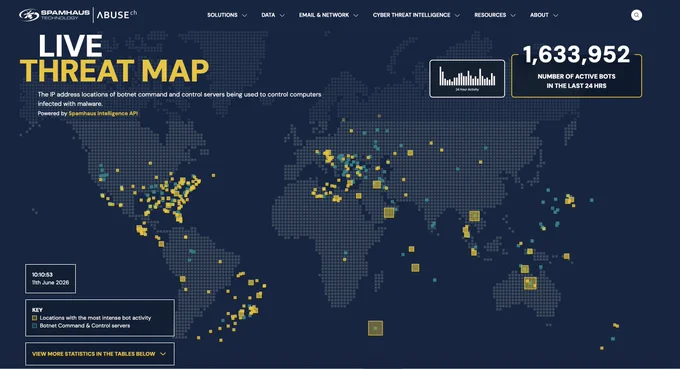The width and height of the screenshot is (680, 369).
Task: Click the large yellow marker on Arabian Peninsula
Action: click(389, 212)
